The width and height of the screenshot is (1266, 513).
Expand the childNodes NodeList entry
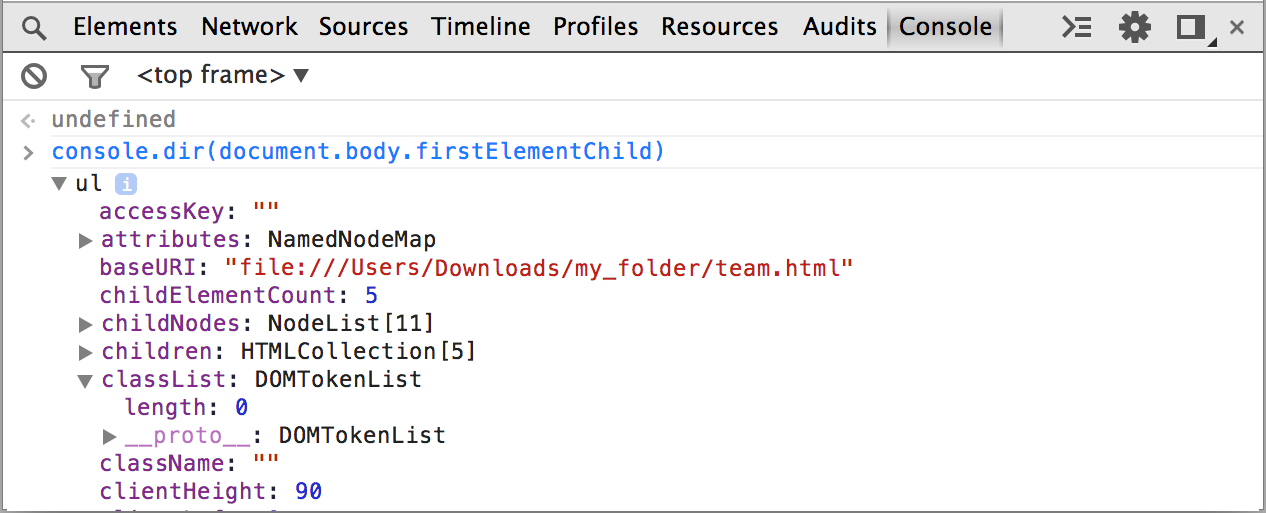coord(85,324)
